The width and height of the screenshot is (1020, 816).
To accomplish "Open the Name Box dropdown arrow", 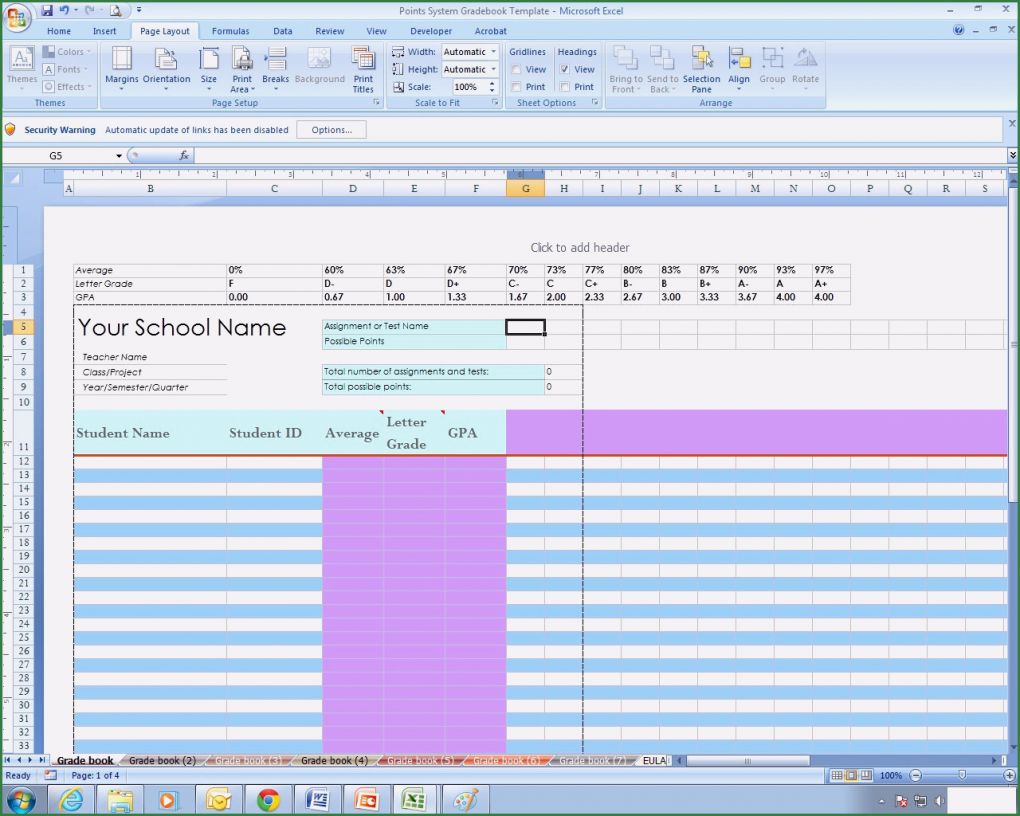I will [x=119, y=156].
